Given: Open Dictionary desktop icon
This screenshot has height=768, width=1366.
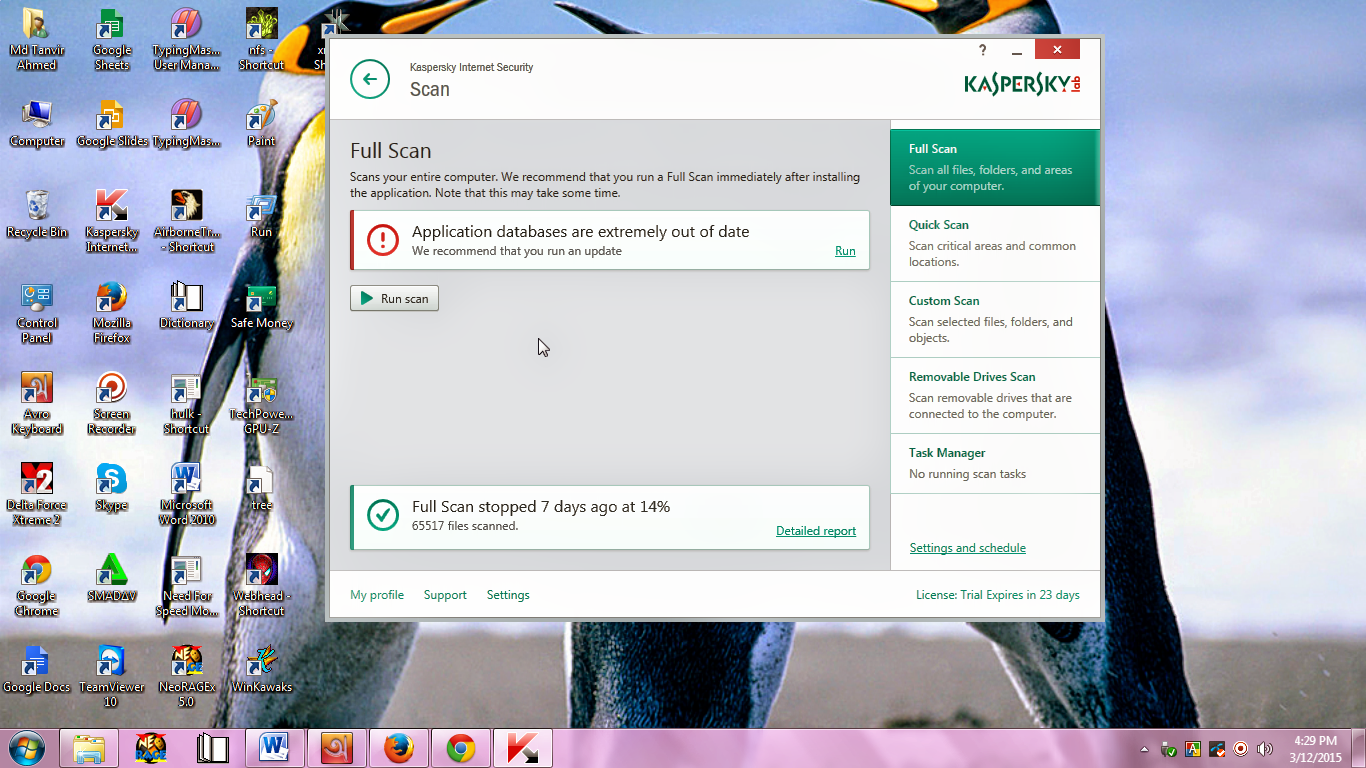Looking at the screenshot, I should click(186, 306).
